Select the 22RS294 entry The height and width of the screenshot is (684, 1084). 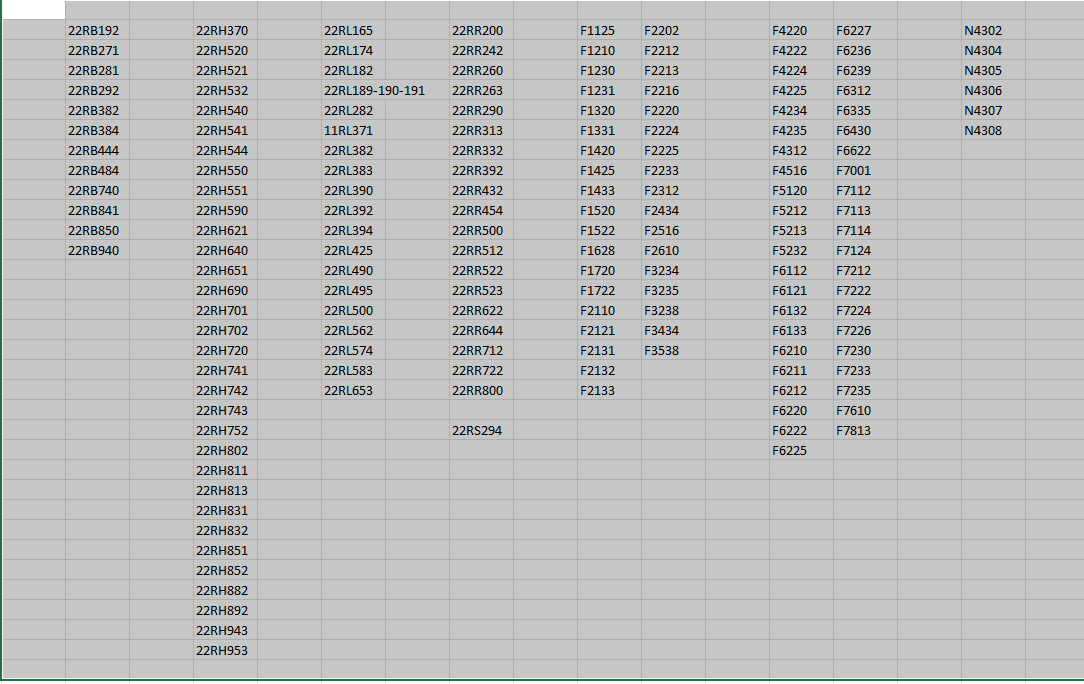point(477,431)
